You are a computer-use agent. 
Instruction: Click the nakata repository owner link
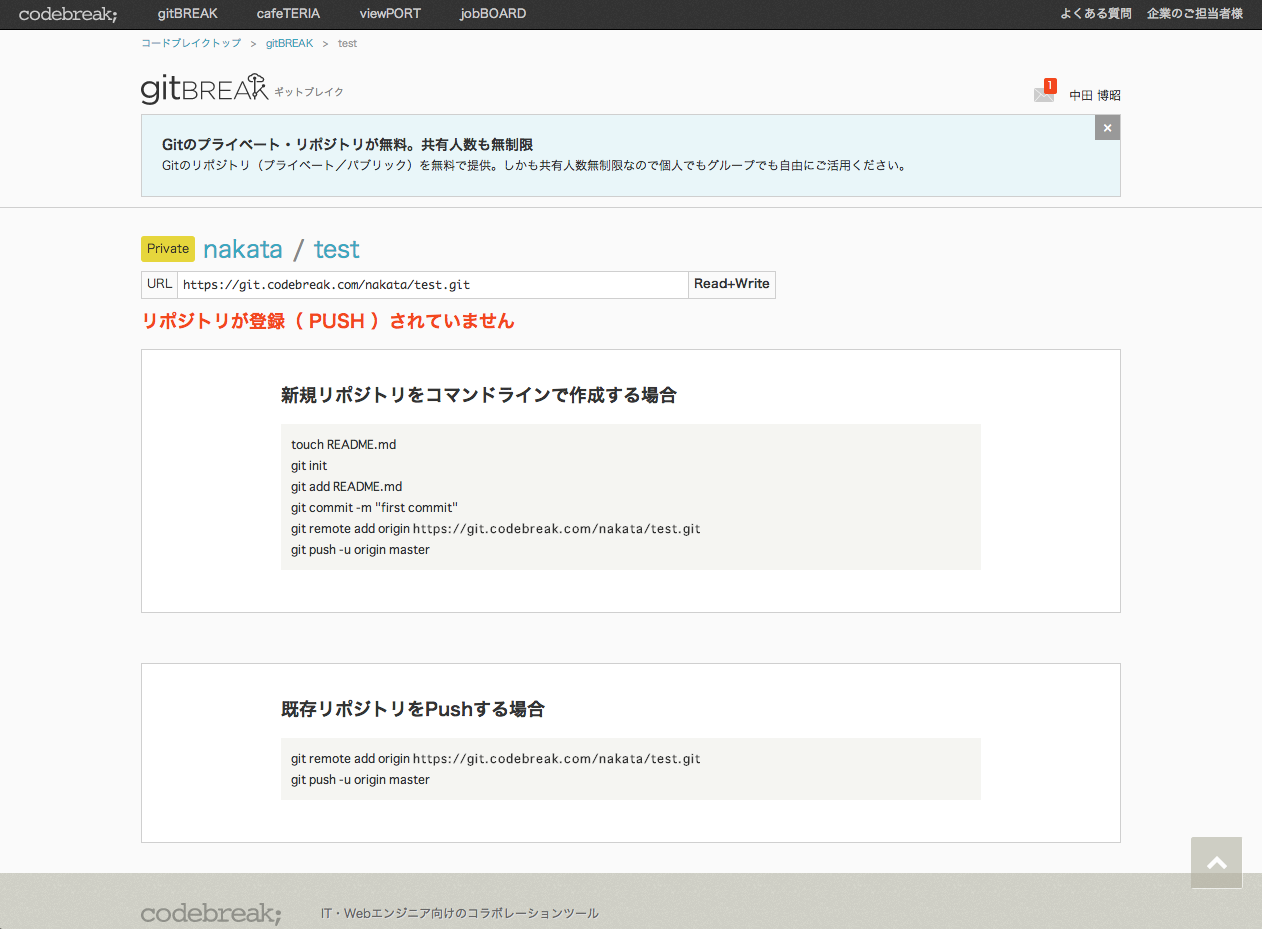[x=243, y=248]
